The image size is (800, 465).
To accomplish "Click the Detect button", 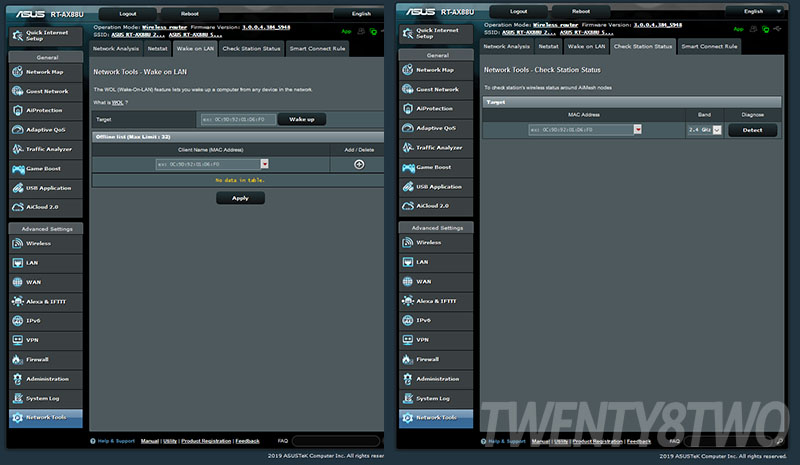I will coord(752,130).
